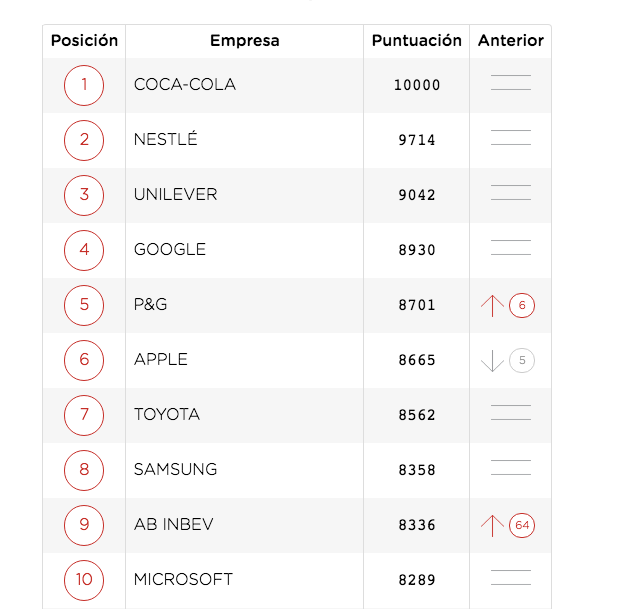620x609 pixels.
Task: Click the red up arrow in AB InBev row
Action: 492,524
